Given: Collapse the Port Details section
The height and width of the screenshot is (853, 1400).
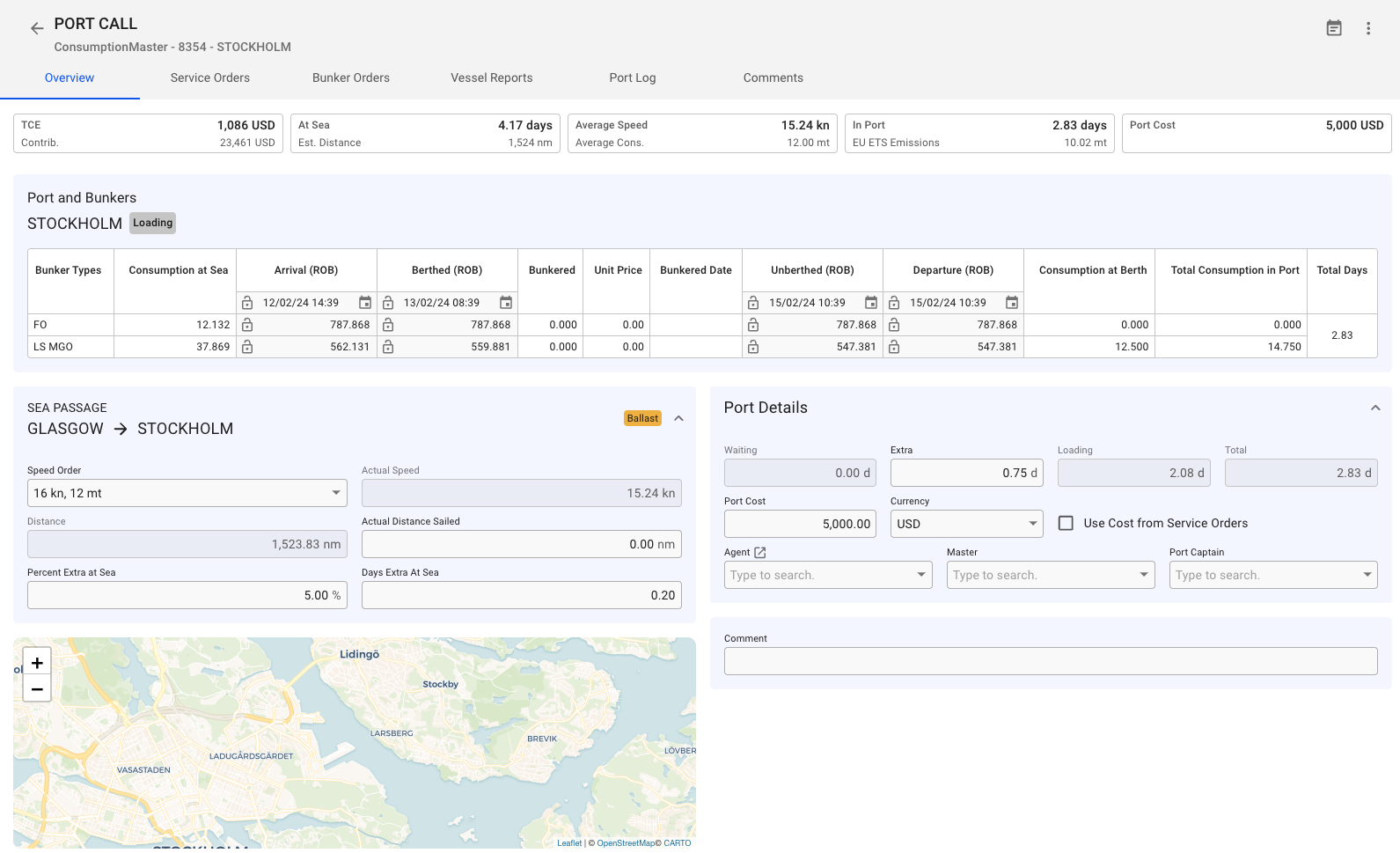Looking at the screenshot, I should coord(1374,408).
